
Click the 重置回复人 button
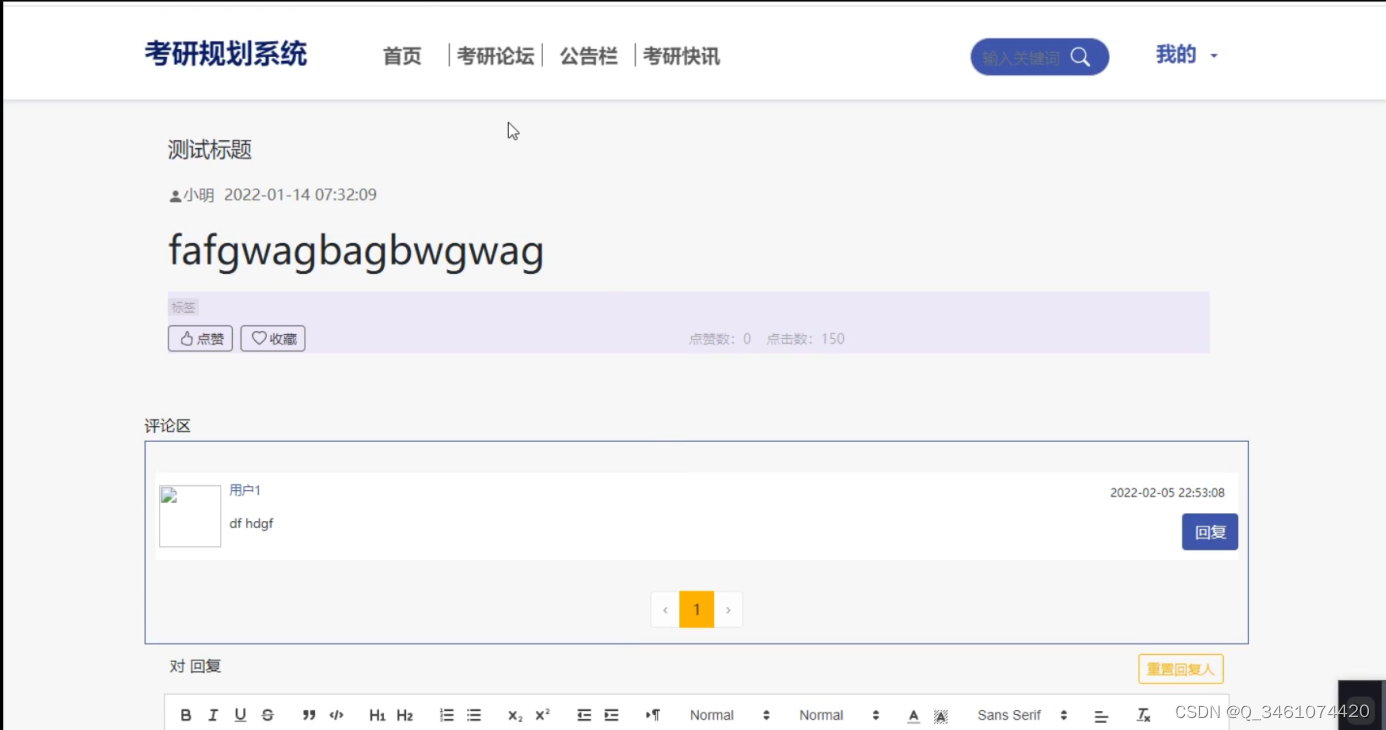tap(1181, 669)
